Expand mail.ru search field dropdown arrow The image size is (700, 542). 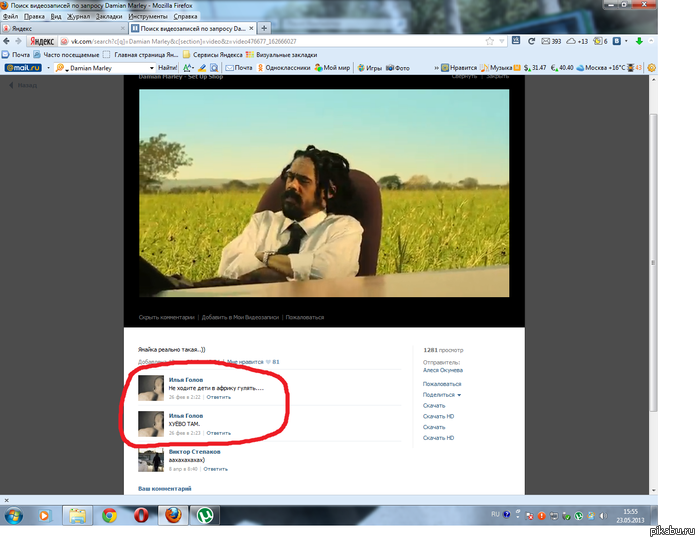point(151,68)
